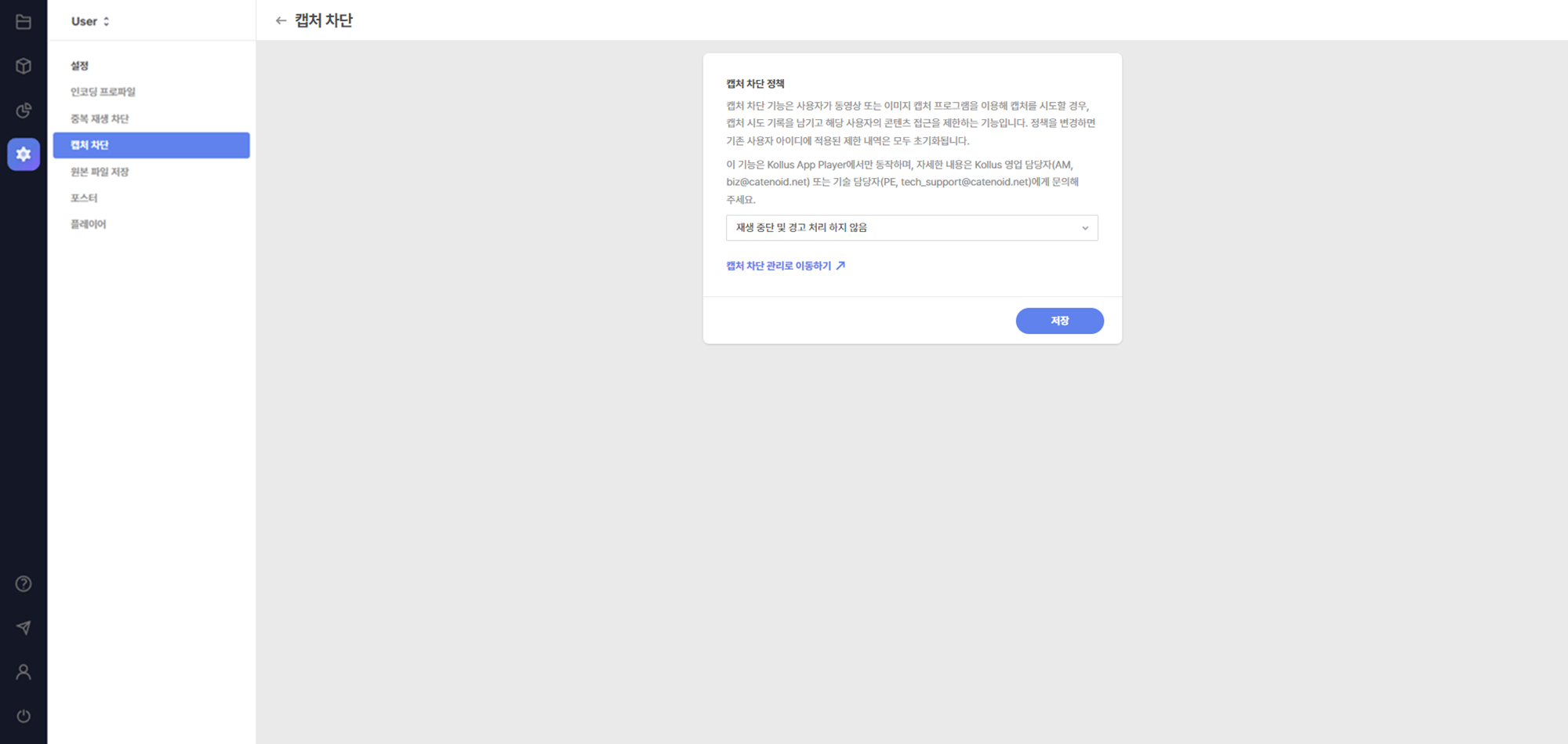
Task: Open the help question mark icon
Action: pyautogui.click(x=24, y=584)
